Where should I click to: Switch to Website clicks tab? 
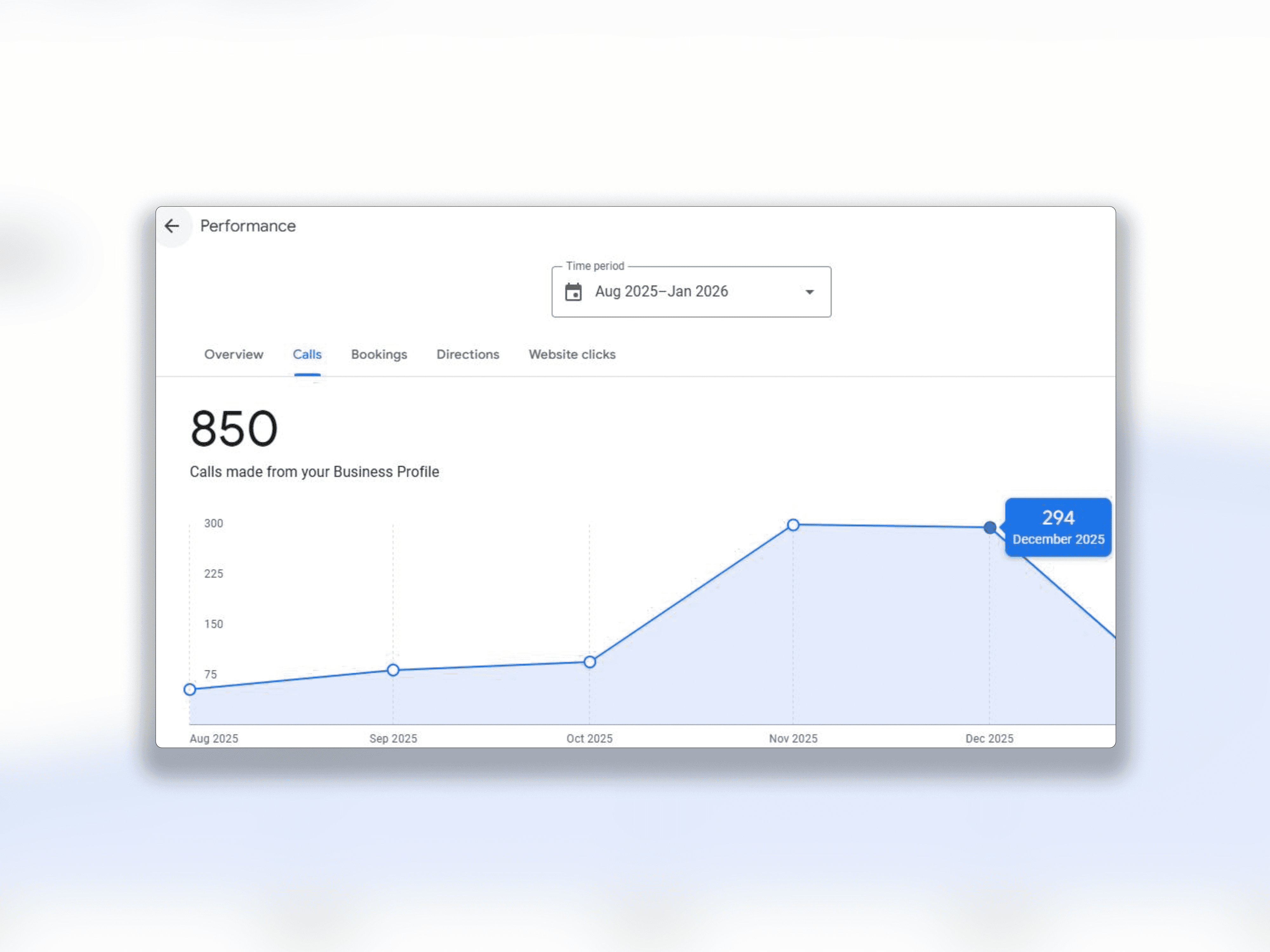(x=572, y=355)
